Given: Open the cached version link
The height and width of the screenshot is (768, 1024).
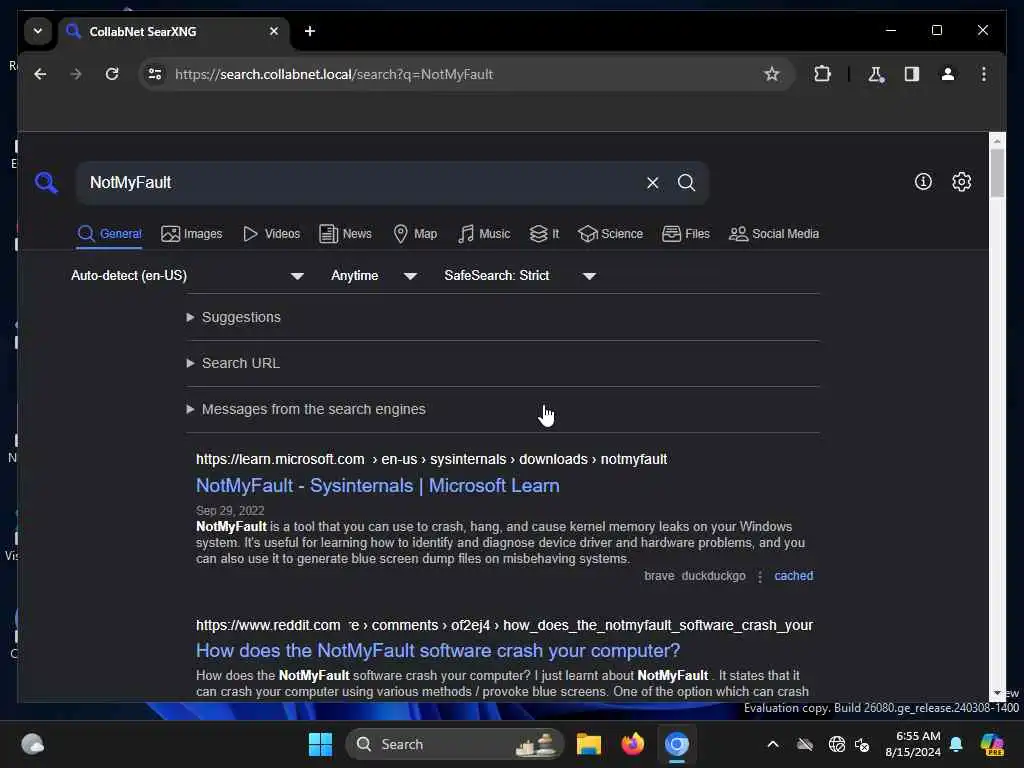Looking at the screenshot, I should pos(793,576).
